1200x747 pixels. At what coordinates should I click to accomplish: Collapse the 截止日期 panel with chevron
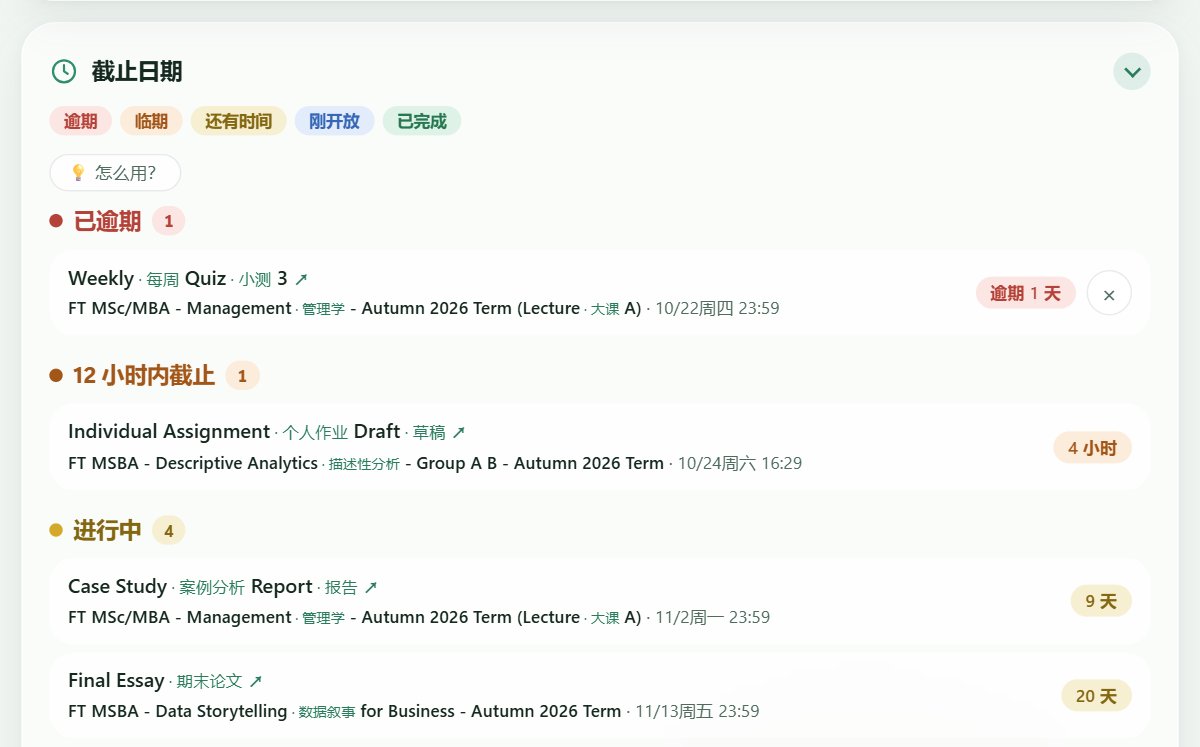click(x=1132, y=72)
